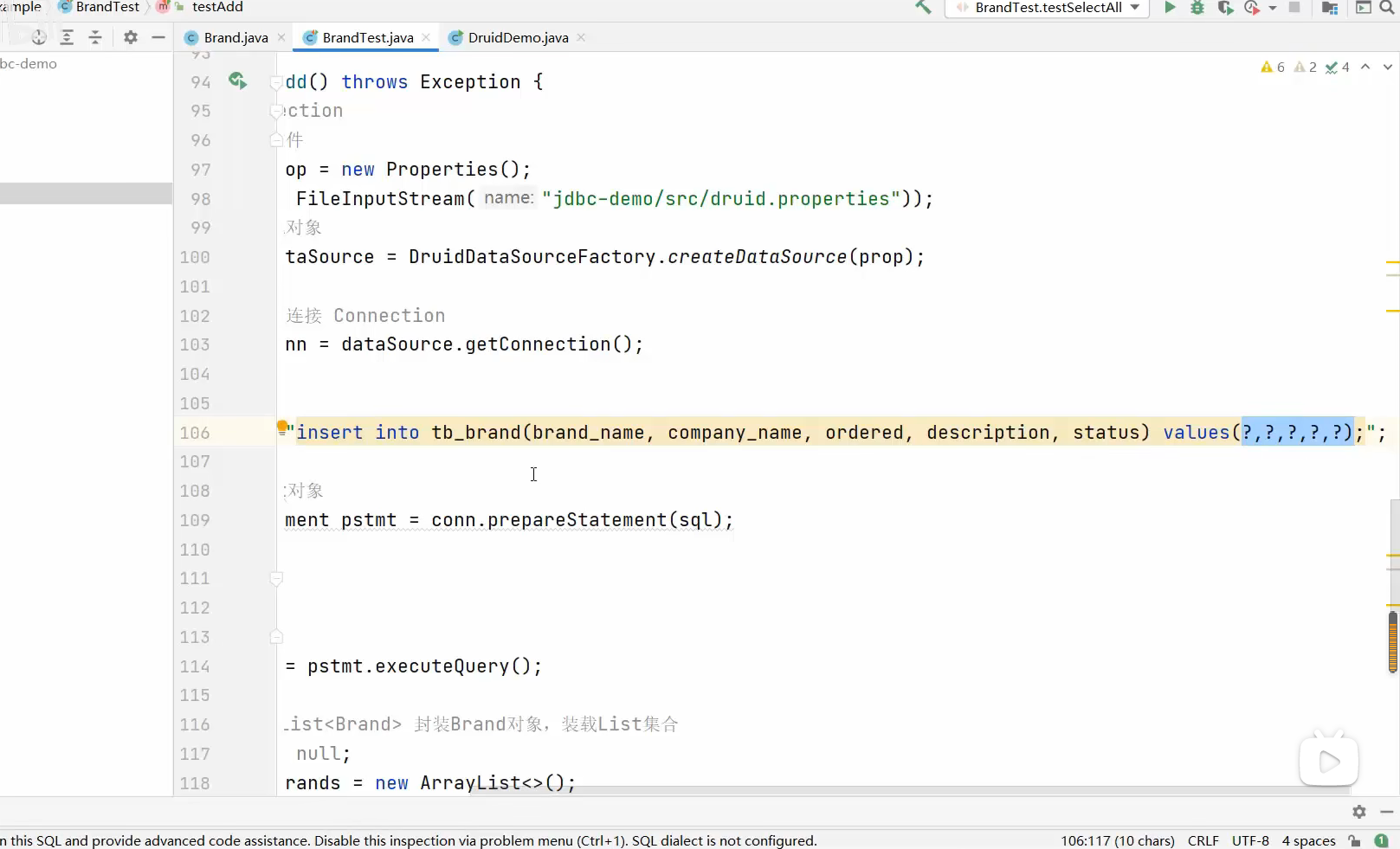1400x849 pixels.
Task: Hide the project panel via minus icon
Action: coord(158,37)
